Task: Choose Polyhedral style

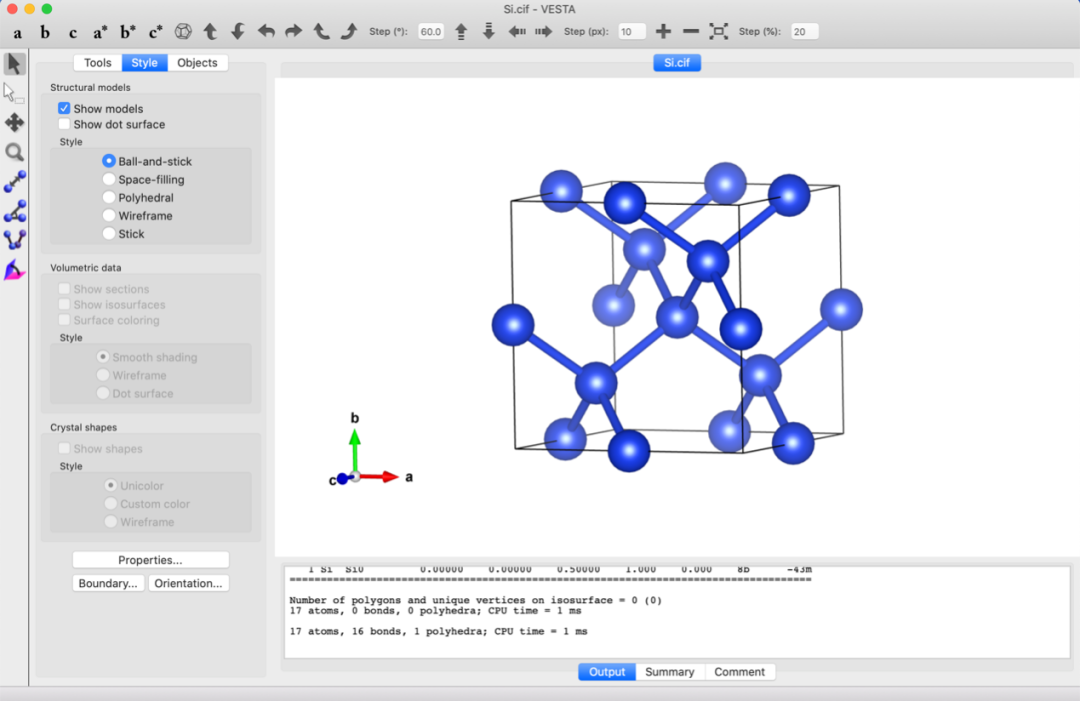Action: tap(109, 198)
